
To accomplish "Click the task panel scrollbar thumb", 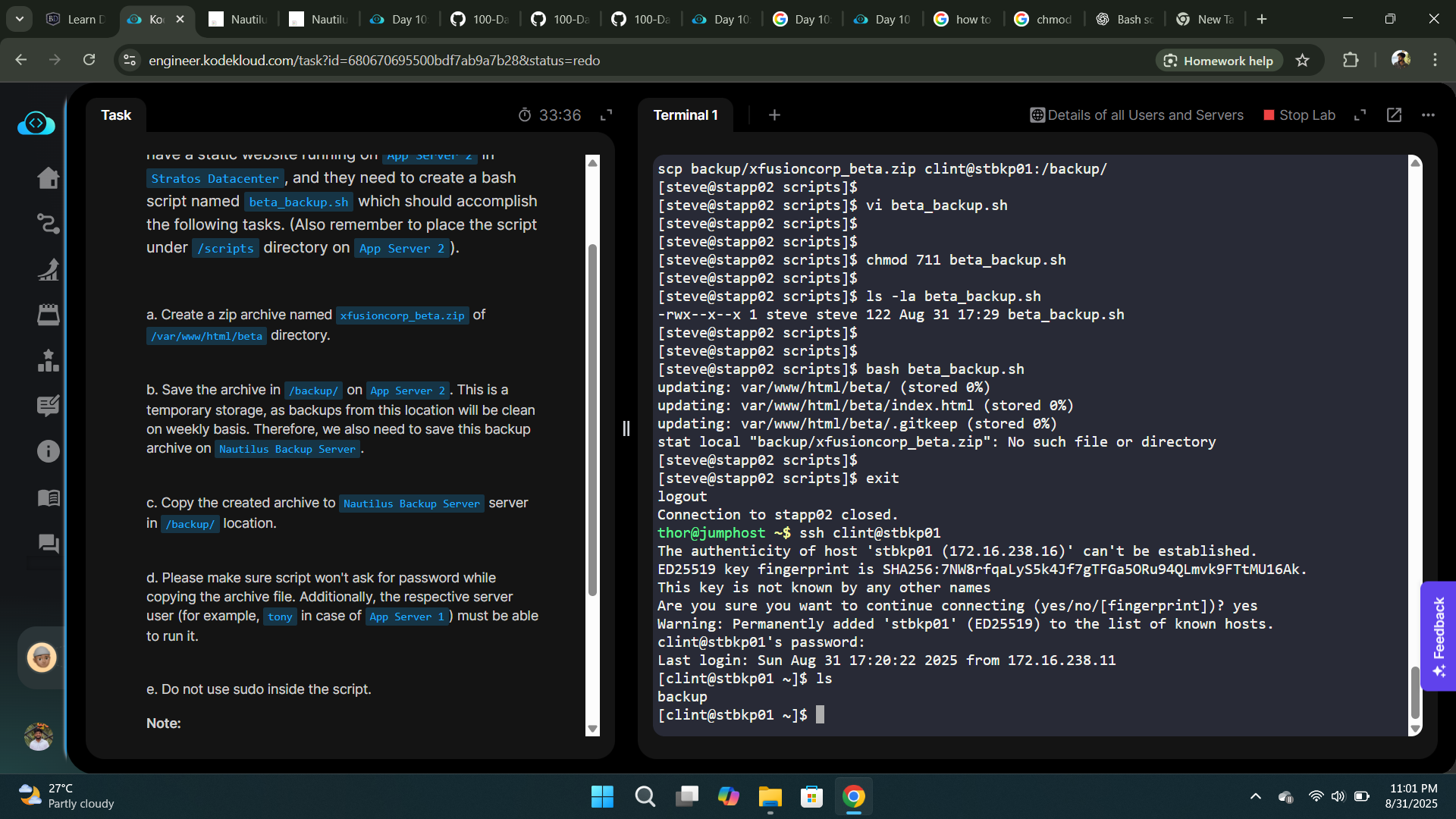I will point(592,419).
